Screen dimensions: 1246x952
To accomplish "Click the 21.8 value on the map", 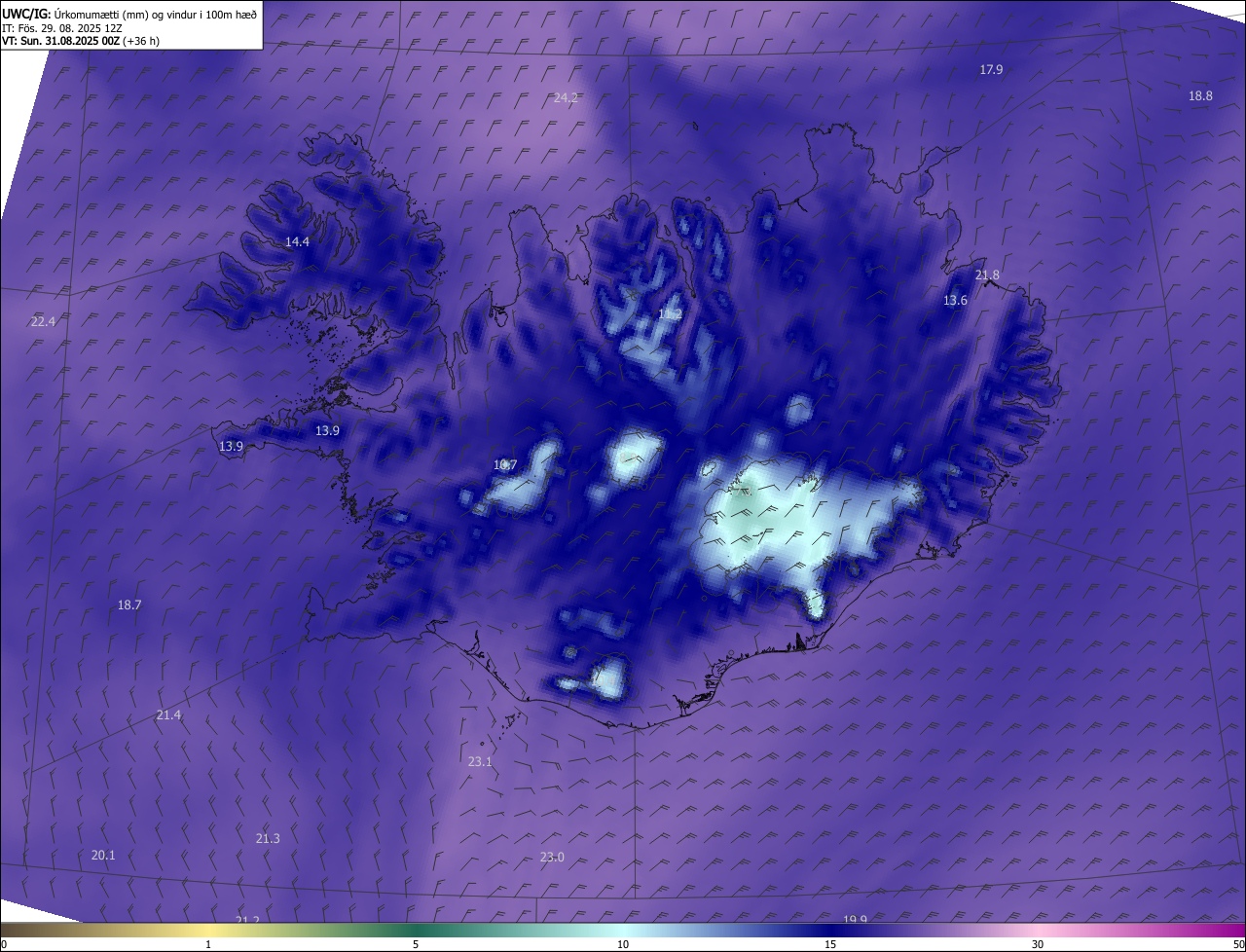I will coord(987,275).
